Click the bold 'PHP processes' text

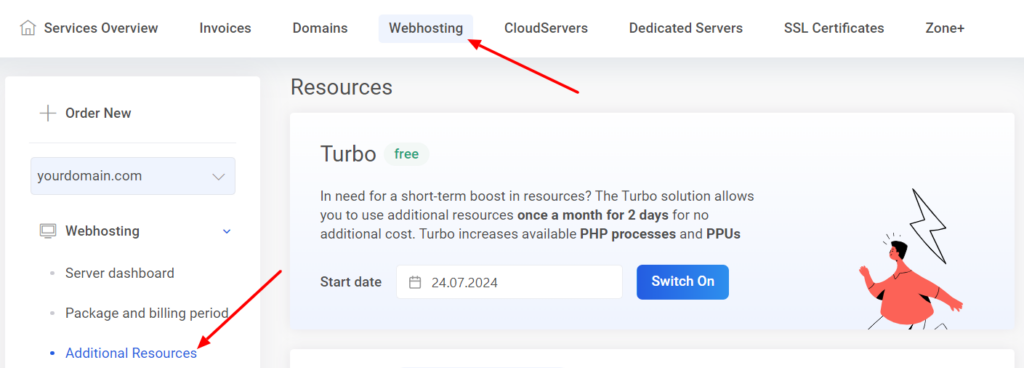628,234
